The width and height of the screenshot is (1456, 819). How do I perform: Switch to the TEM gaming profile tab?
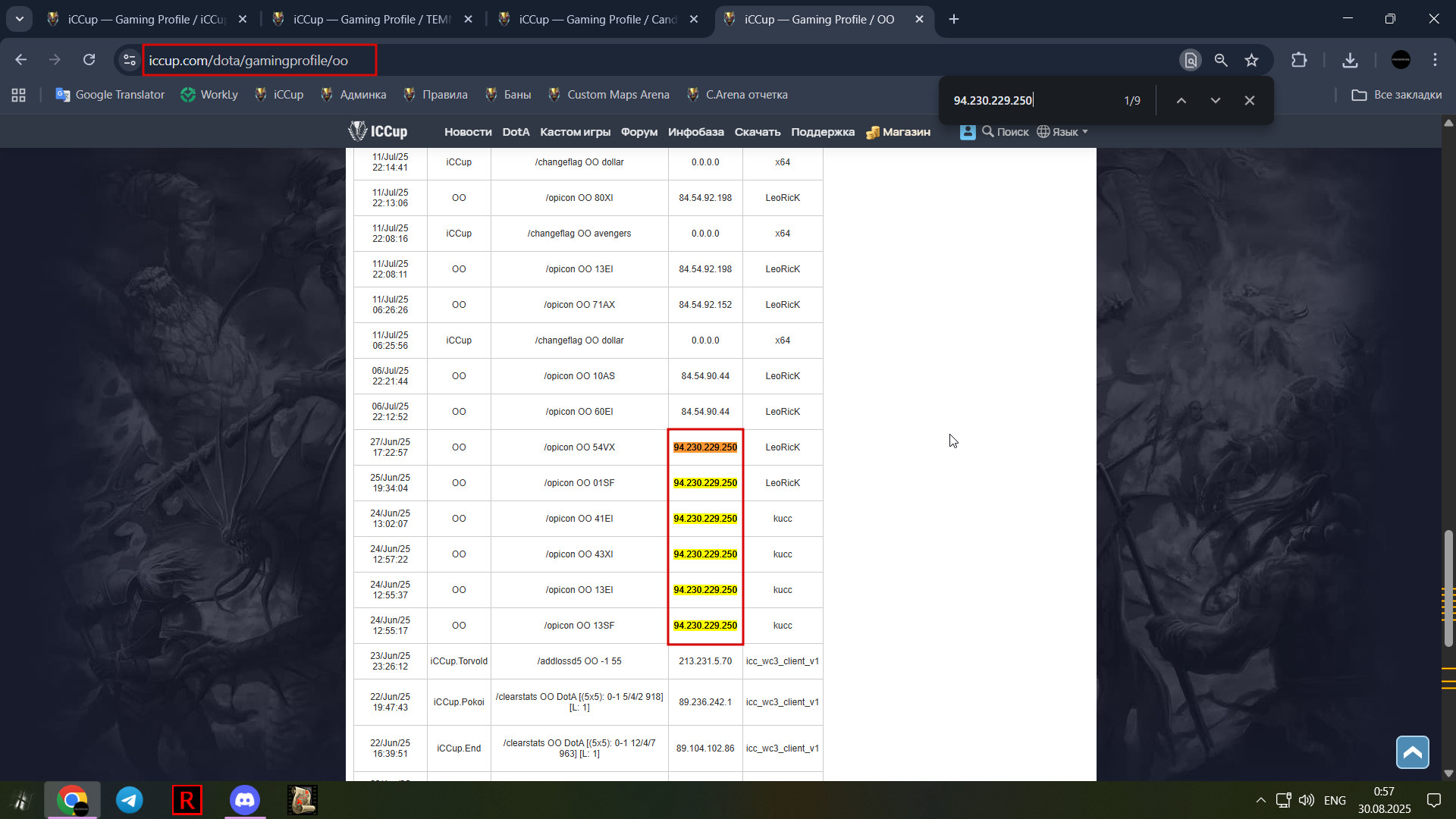[x=372, y=19]
